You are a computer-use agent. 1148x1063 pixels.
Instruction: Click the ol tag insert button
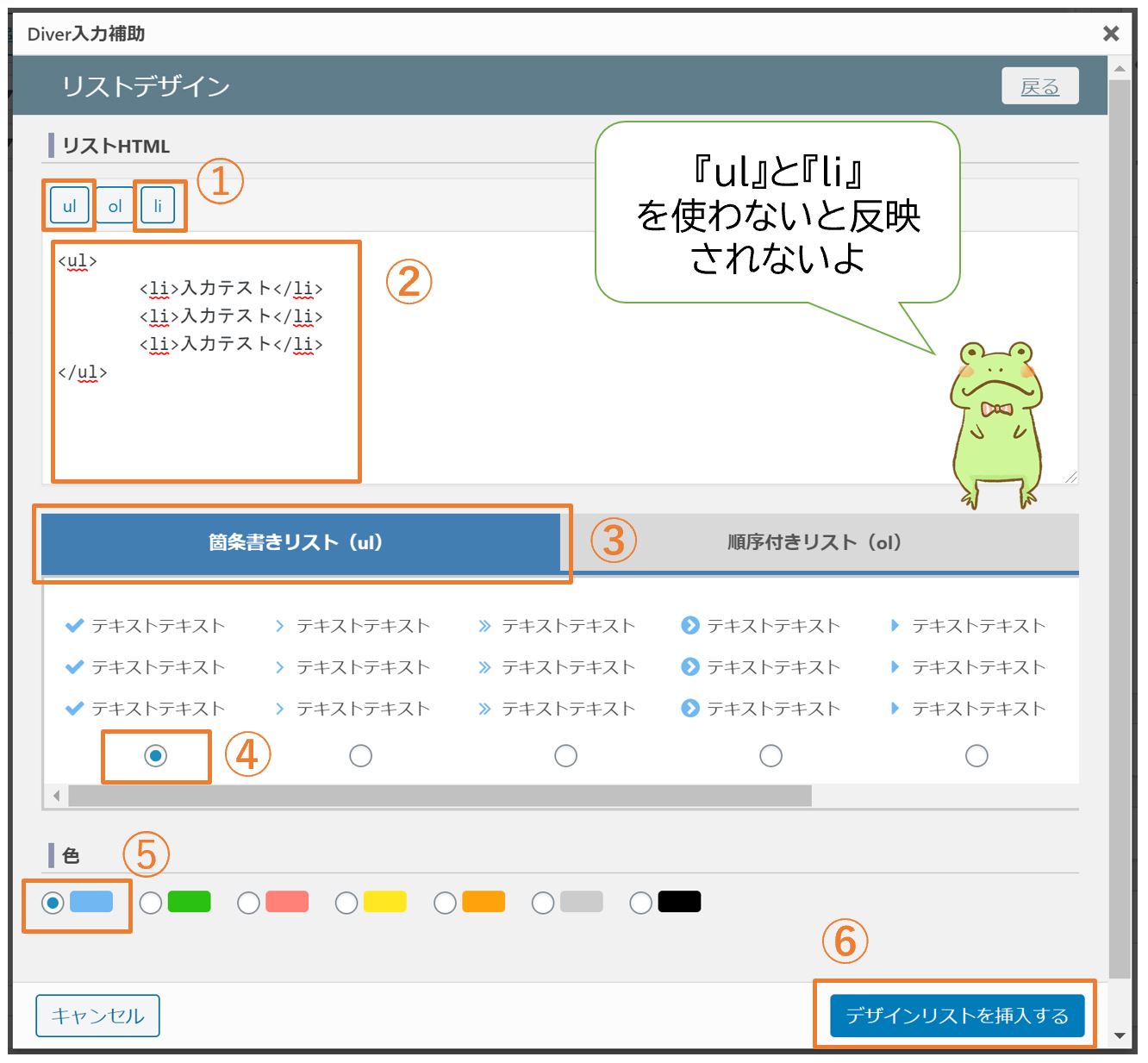click(x=115, y=206)
